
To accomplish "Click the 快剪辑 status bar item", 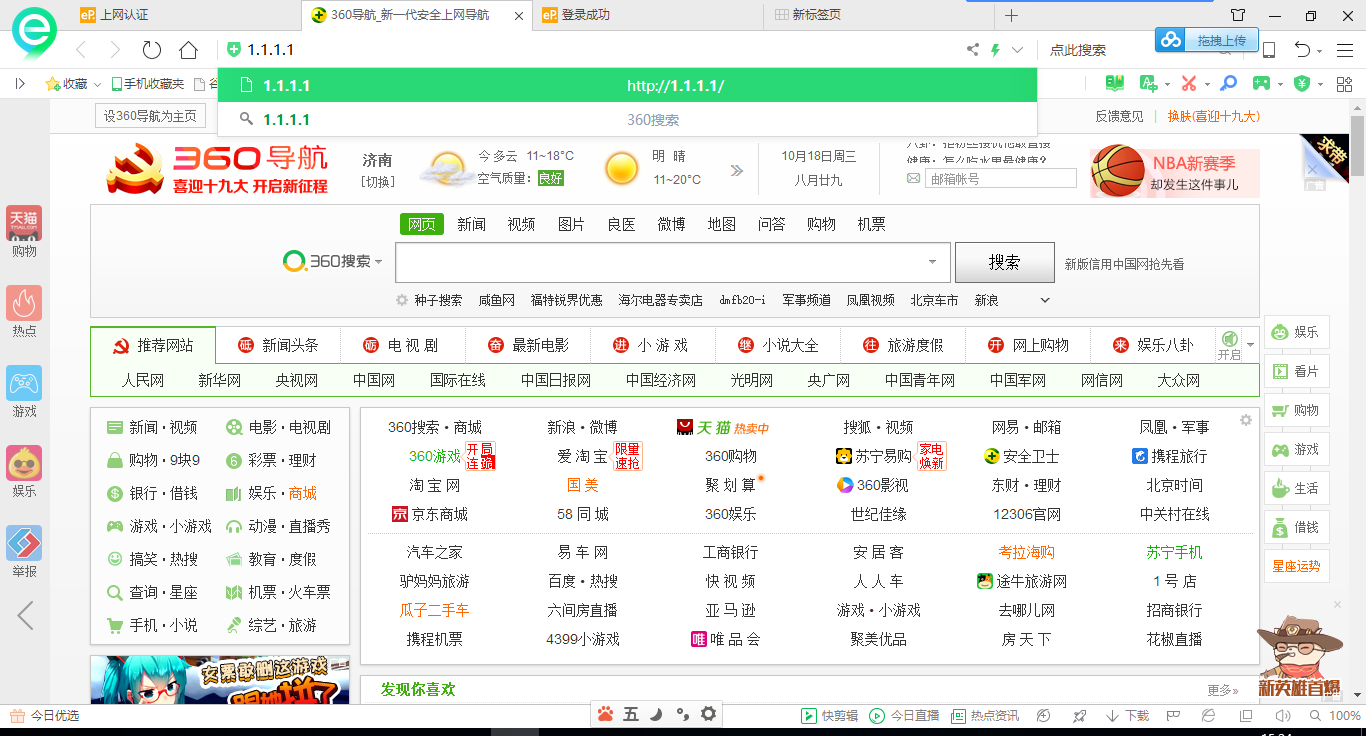I will (x=830, y=716).
